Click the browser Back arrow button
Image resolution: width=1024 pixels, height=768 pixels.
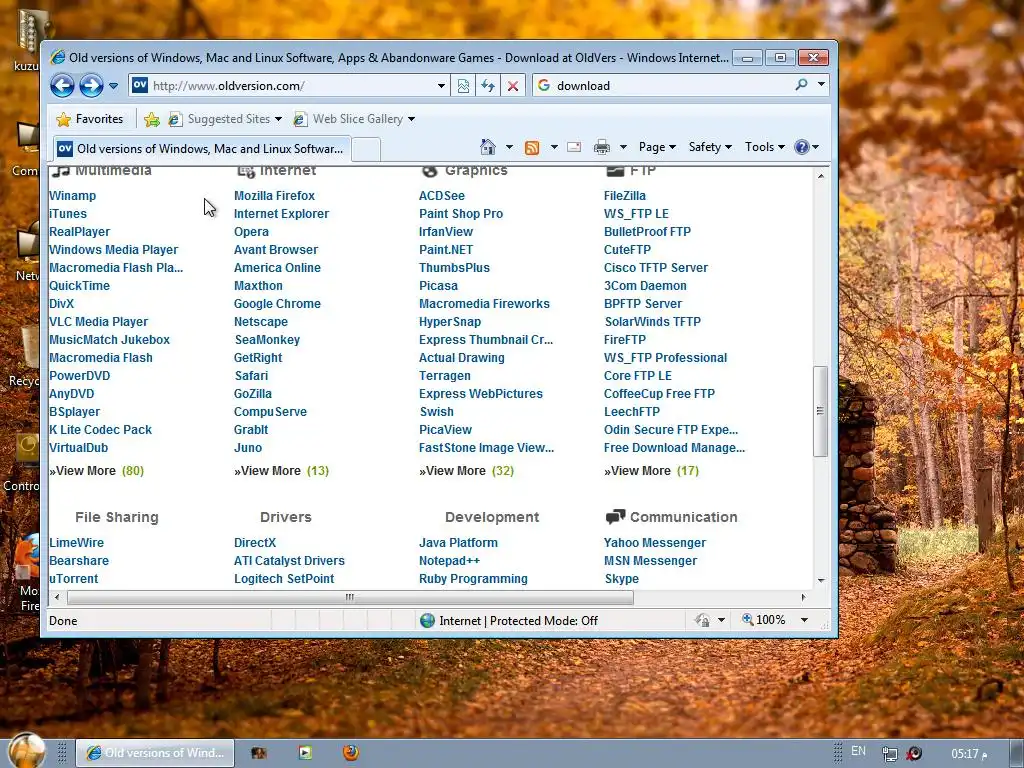(x=62, y=86)
